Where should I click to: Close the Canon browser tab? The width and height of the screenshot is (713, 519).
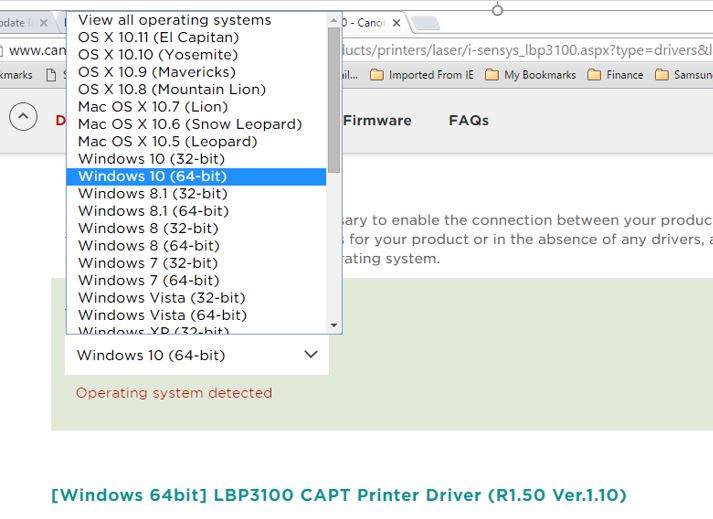click(x=397, y=23)
